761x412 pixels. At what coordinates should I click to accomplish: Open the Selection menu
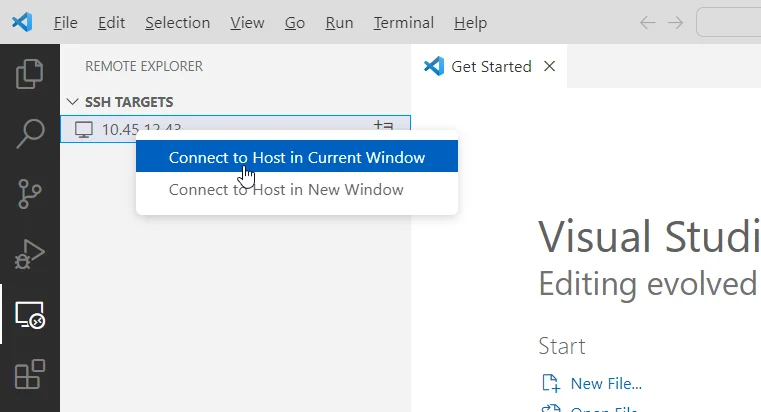click(178, 23)
